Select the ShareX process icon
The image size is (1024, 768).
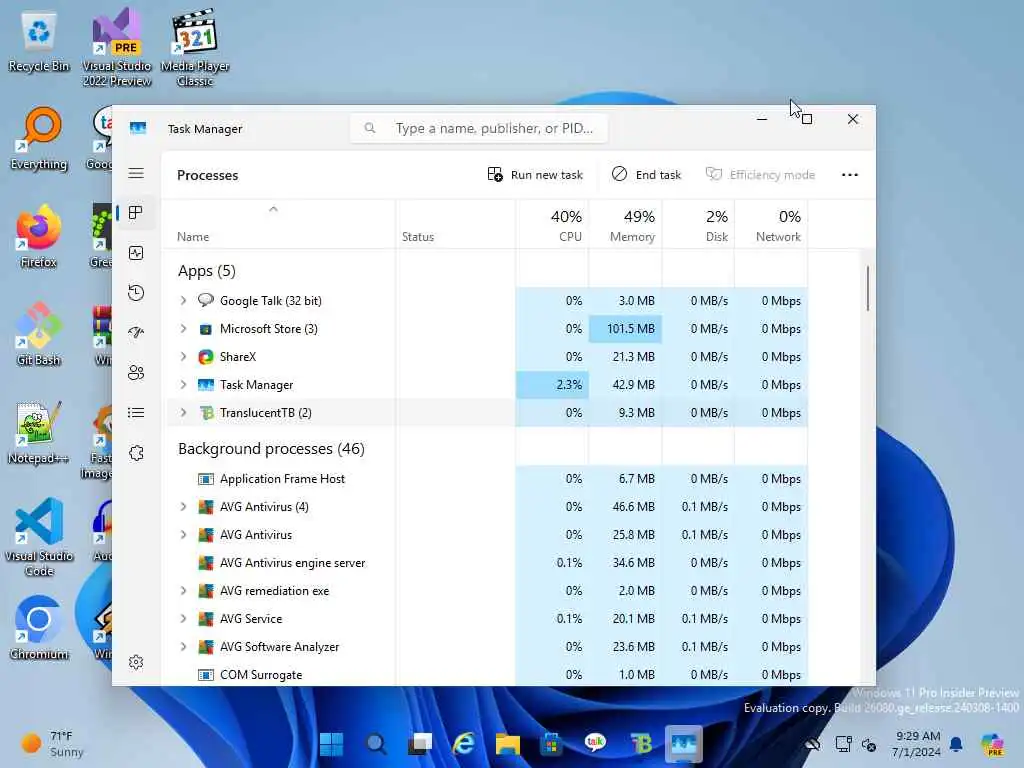click(206, 357)
